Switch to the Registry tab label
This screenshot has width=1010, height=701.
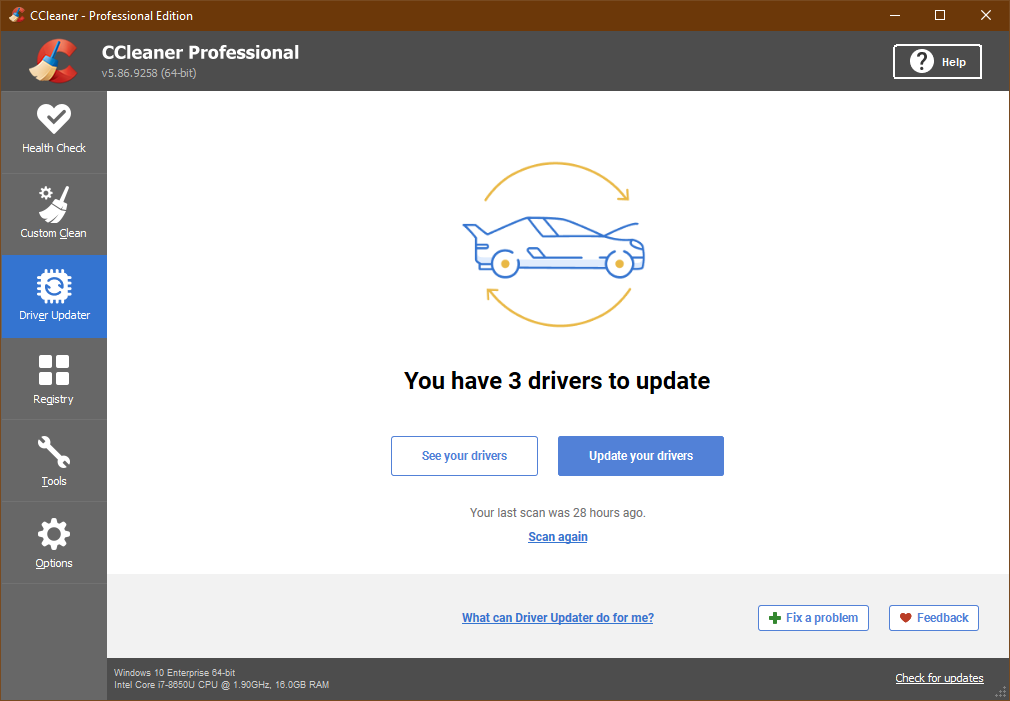coord(53,399)
